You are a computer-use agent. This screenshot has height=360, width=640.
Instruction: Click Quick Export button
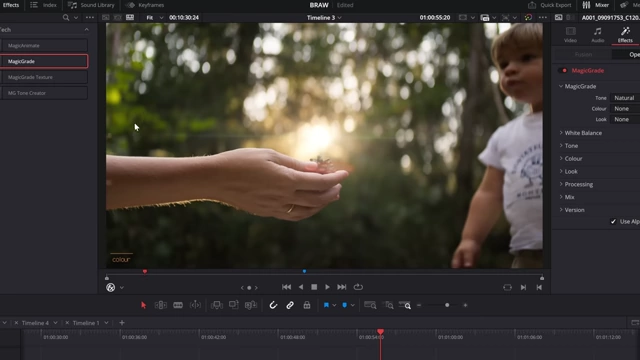[550, 5]
